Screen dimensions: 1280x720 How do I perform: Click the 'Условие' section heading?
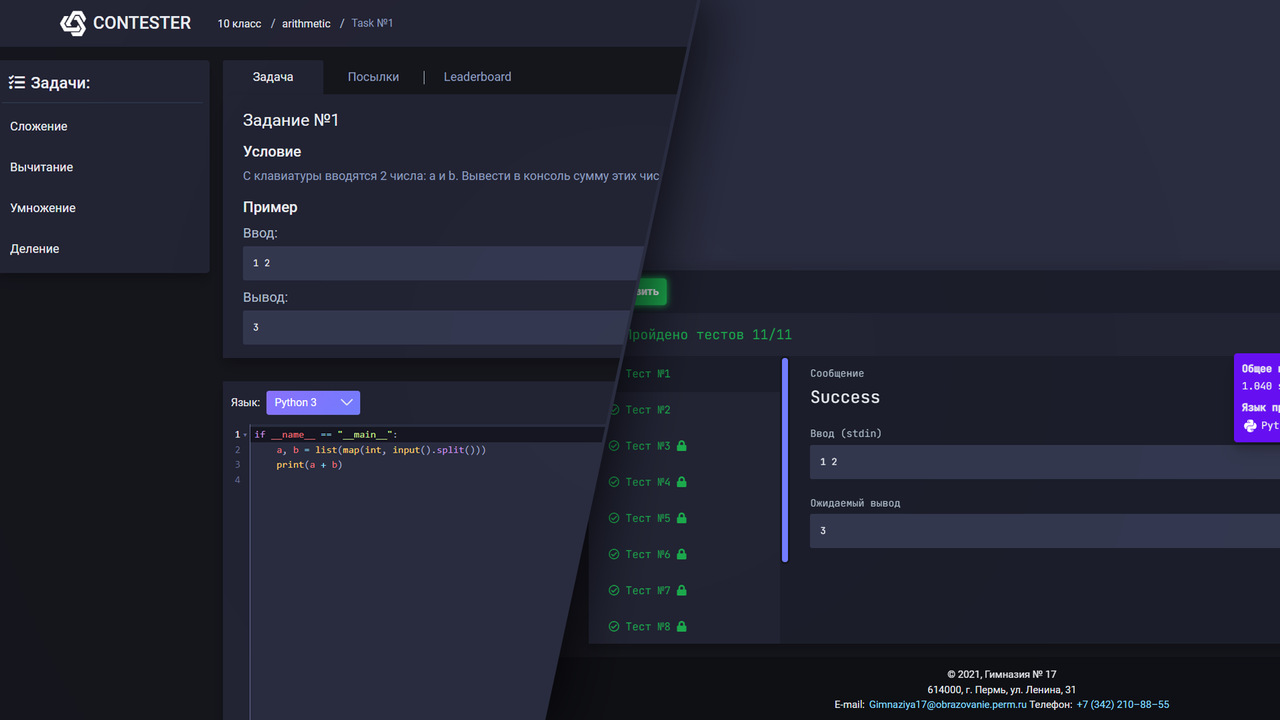click(x=272, y=152)
